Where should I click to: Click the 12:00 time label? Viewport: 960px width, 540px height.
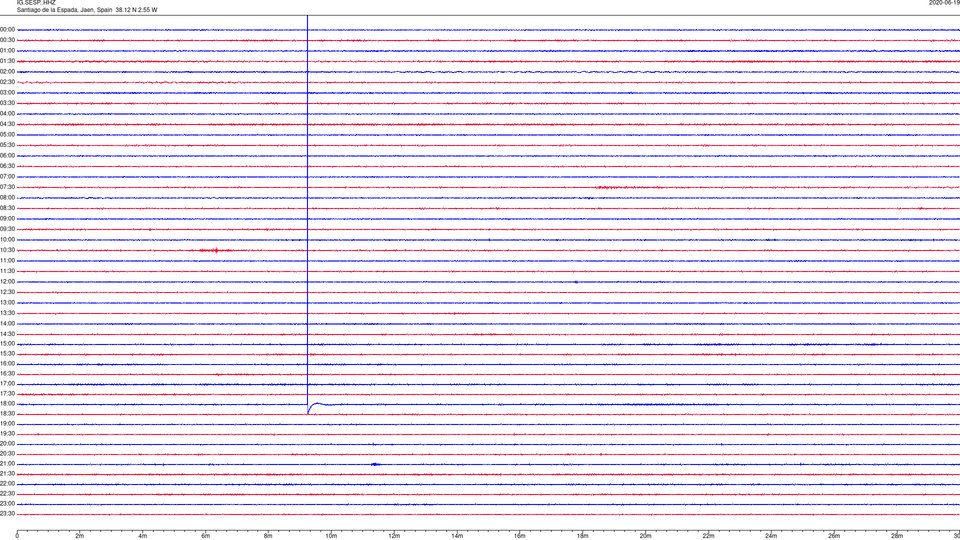(7, 281)
